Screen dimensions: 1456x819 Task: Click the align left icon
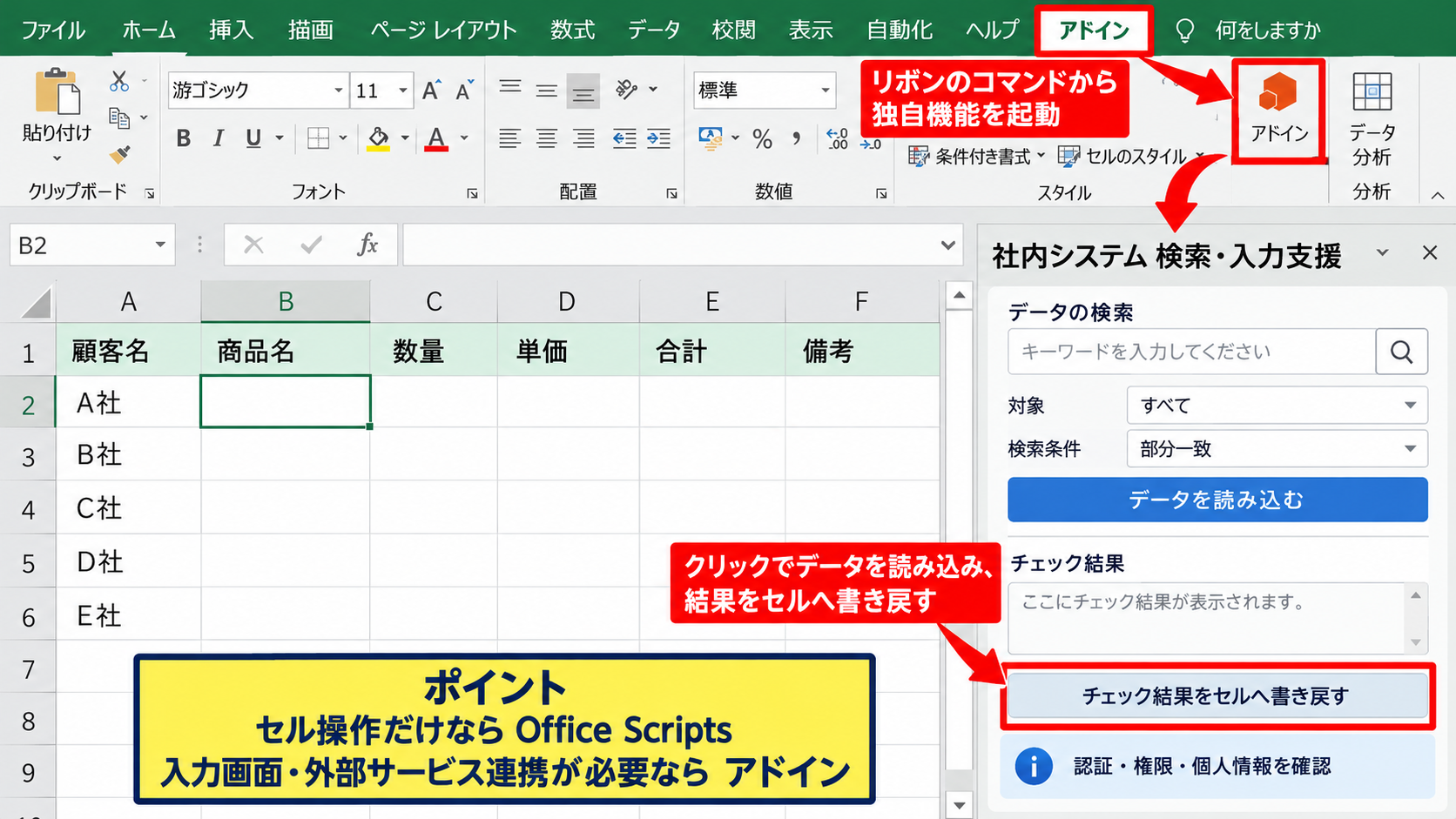pyautogui.click(x=509, y=138)
